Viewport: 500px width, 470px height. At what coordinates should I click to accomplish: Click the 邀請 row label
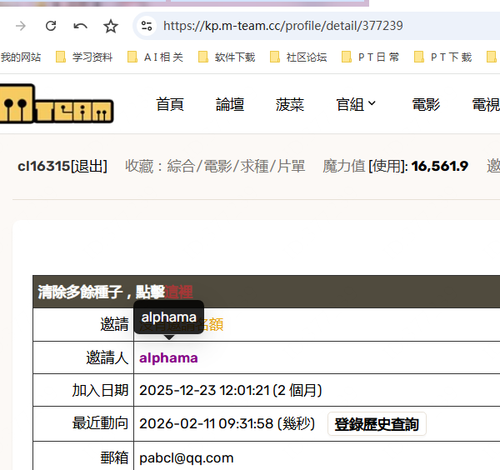coord(114,324)
